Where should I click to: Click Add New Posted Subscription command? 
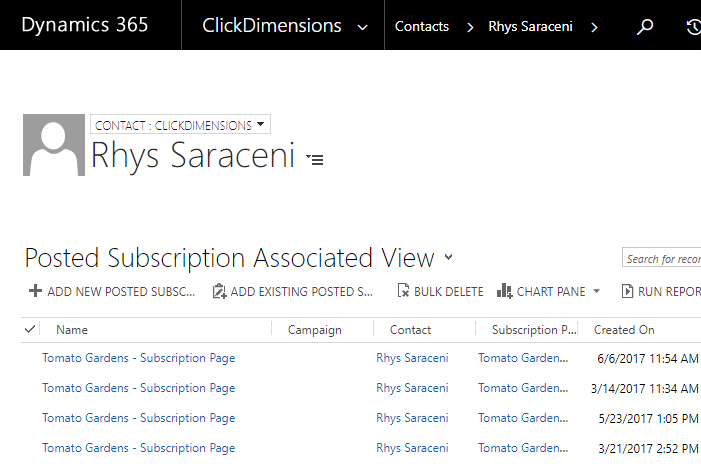coord(112,291)
